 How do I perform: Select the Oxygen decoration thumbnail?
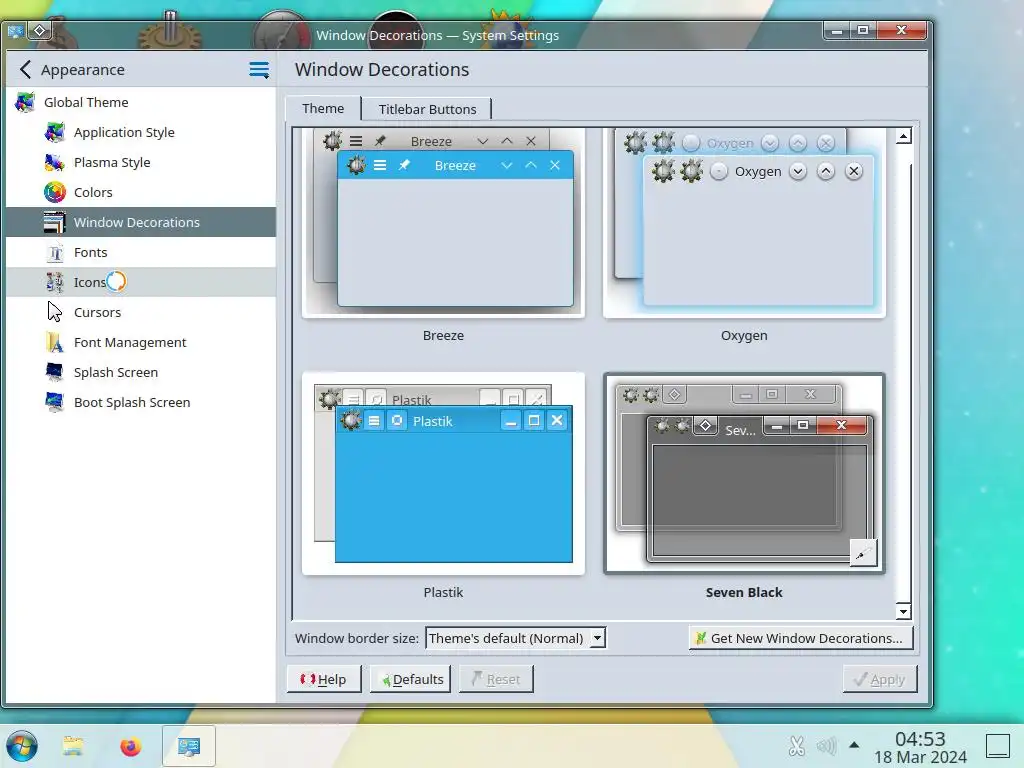click(744, 223)
